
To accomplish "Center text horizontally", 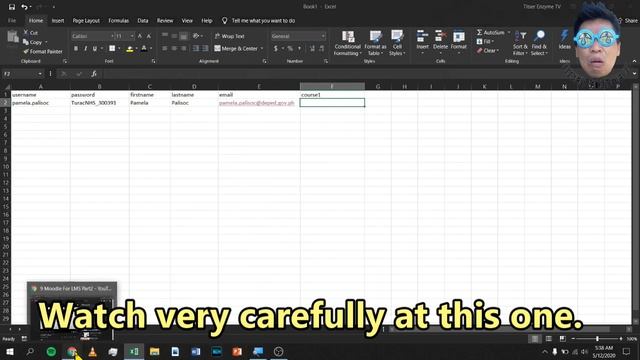I will pos(174,49).
